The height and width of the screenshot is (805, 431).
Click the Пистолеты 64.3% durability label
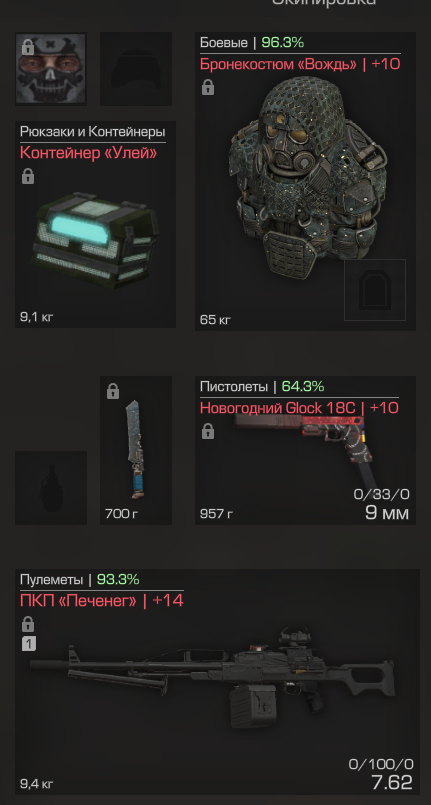pos(262,386)
